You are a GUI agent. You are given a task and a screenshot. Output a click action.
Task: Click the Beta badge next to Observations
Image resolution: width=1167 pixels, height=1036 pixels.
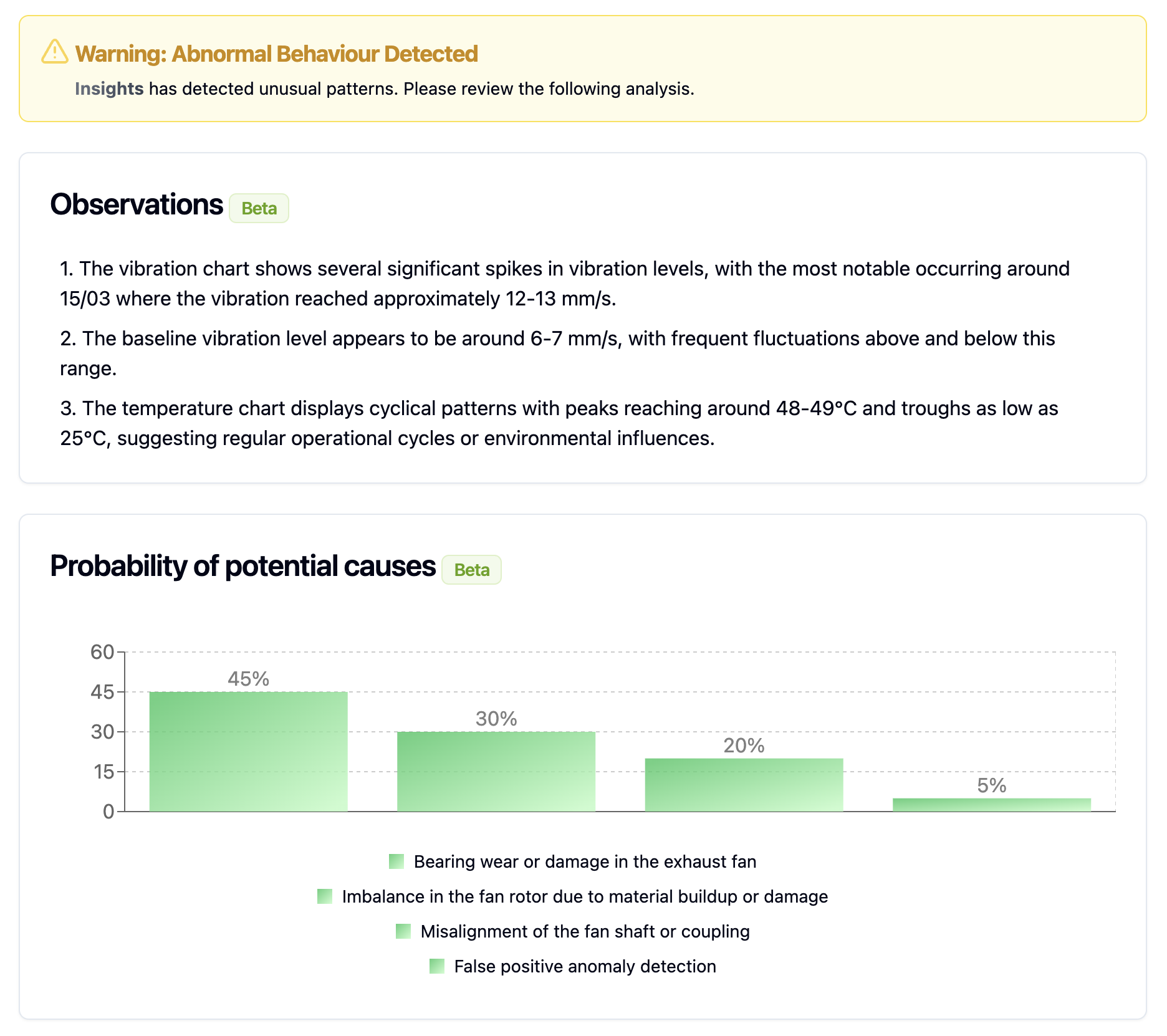click(259, 208)
